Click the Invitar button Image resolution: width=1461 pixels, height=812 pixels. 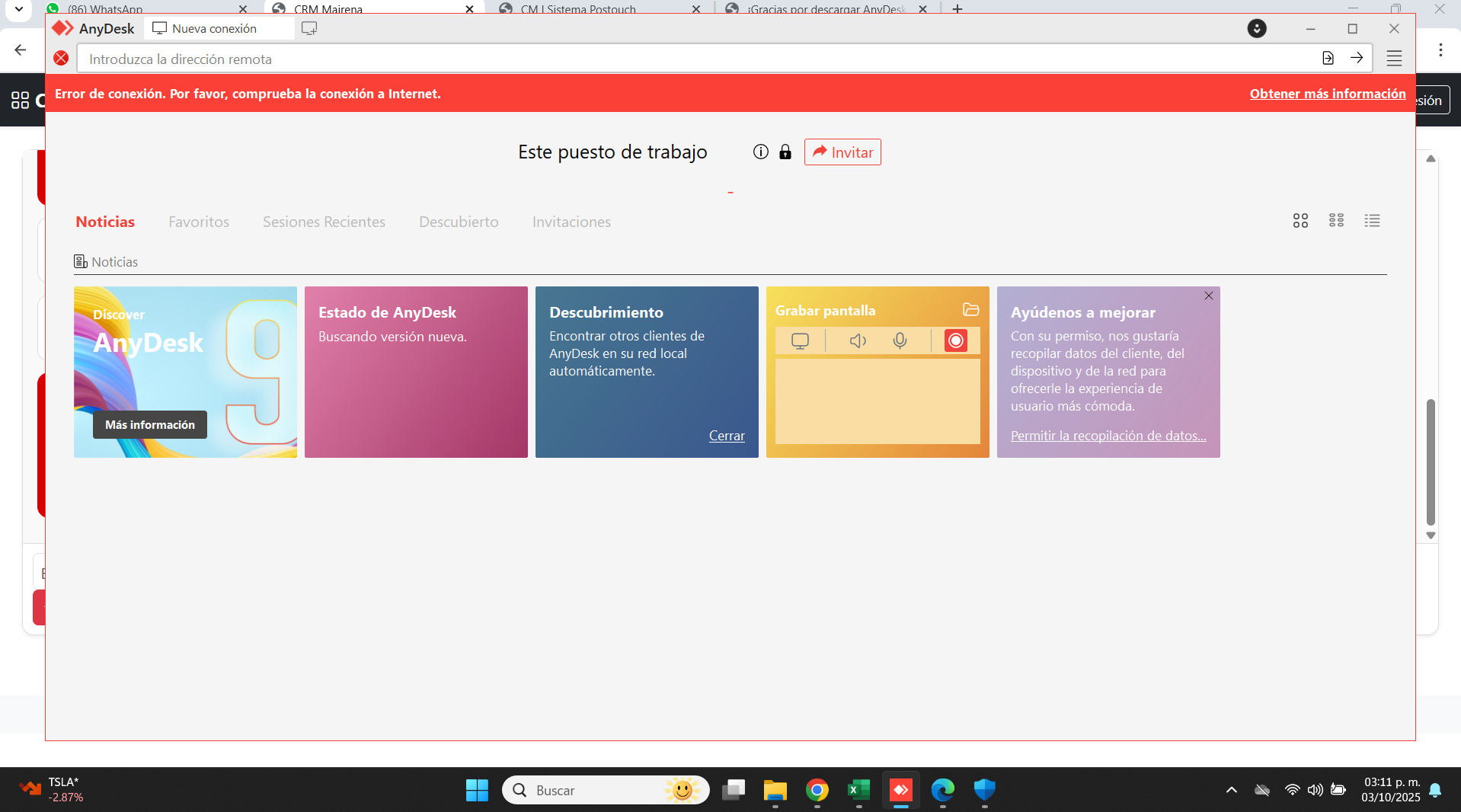click(x=842, y=152)
